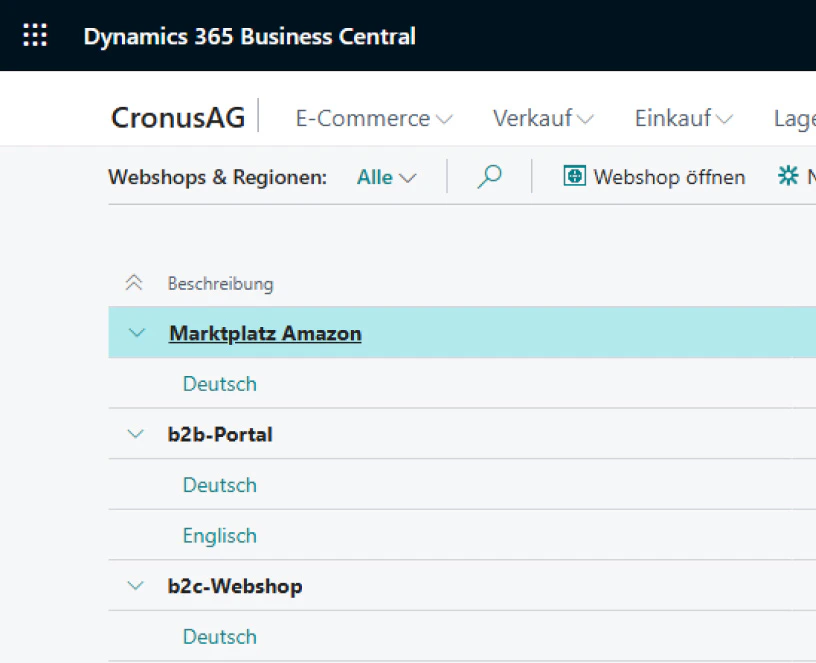Open Dynamics 365 Business Central home
The image size is (816, 663).
point(249,36)
